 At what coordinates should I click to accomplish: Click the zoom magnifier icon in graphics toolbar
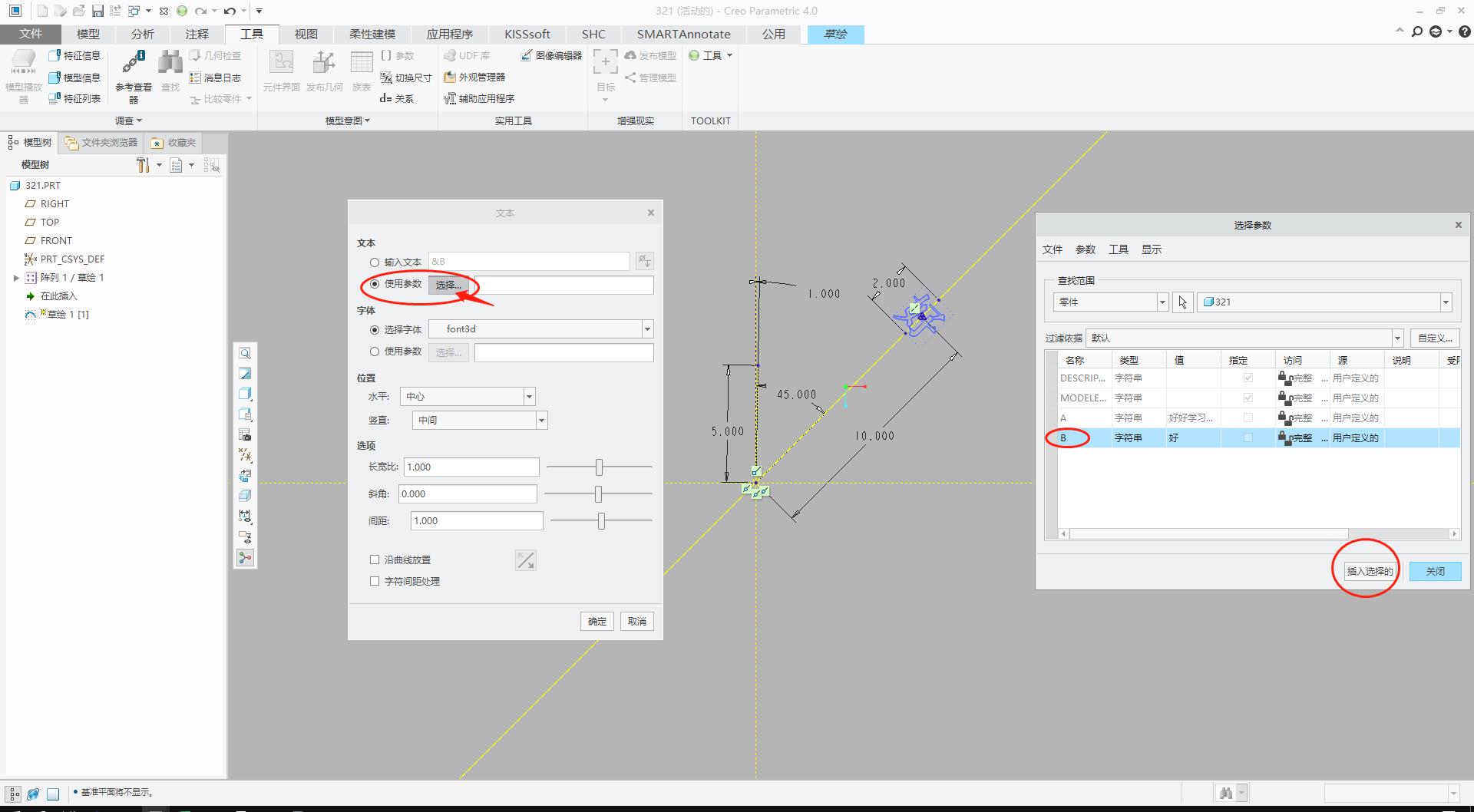tap(245, 353)
